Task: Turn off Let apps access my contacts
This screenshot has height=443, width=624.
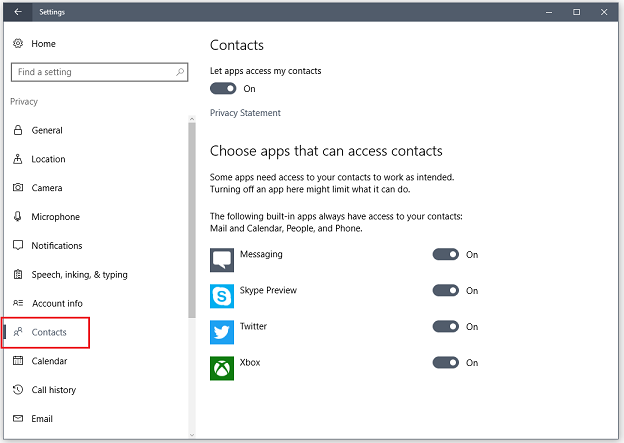Action: click(223, 89)
